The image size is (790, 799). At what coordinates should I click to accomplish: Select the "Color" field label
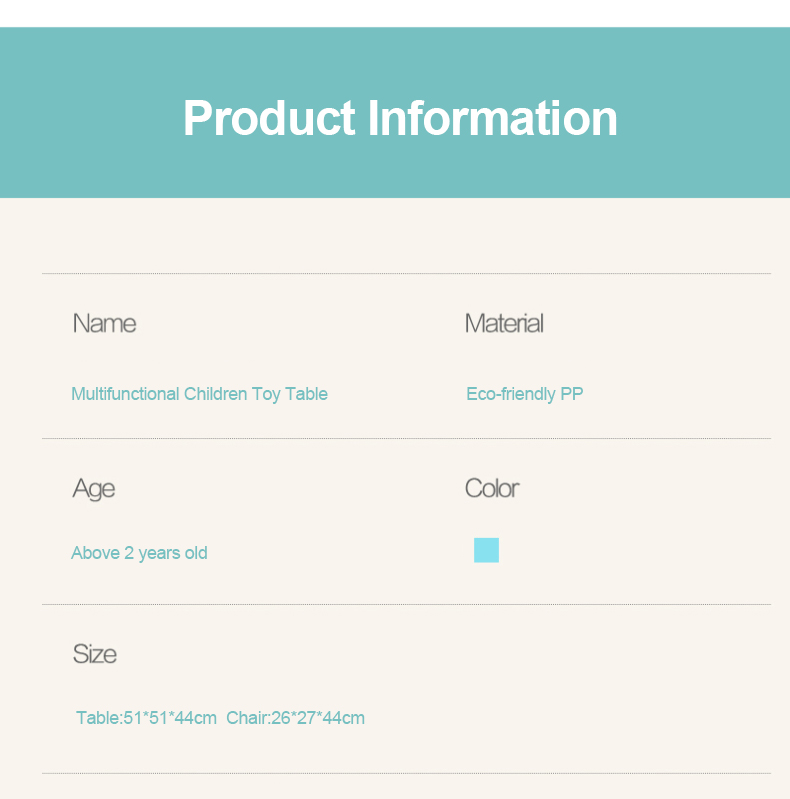[492, 488]
